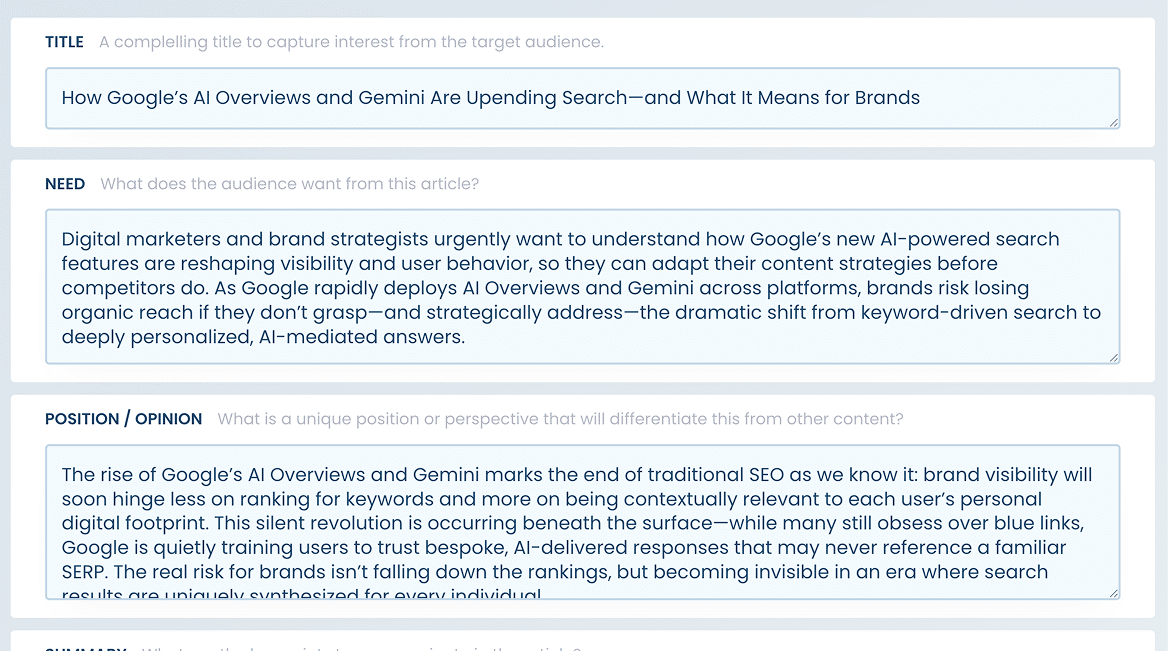Click the Position / Opinion resize grip icon
1168x651 pixels.
point(1114,592)
